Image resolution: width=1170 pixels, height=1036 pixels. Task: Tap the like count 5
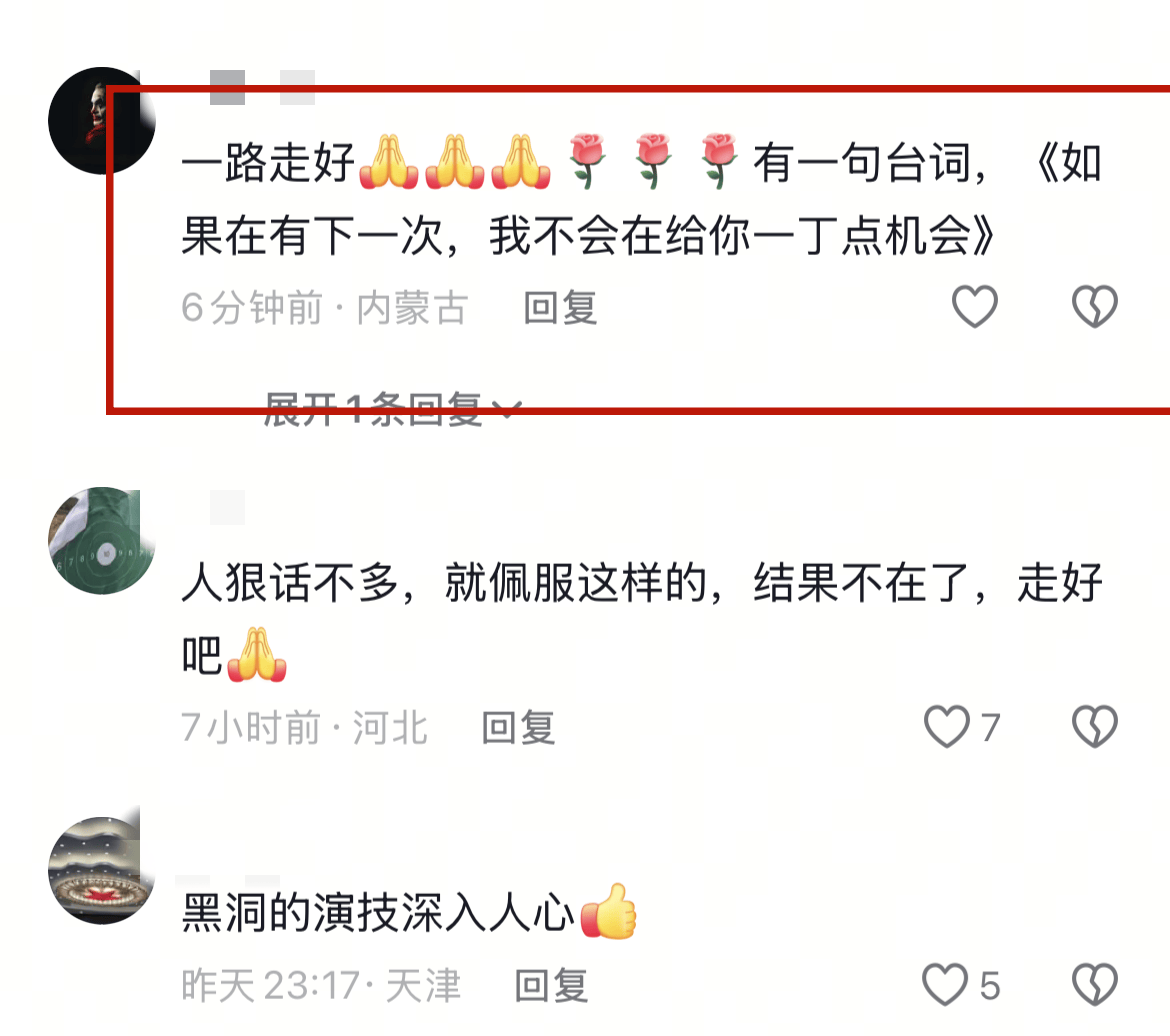point(989,985)
